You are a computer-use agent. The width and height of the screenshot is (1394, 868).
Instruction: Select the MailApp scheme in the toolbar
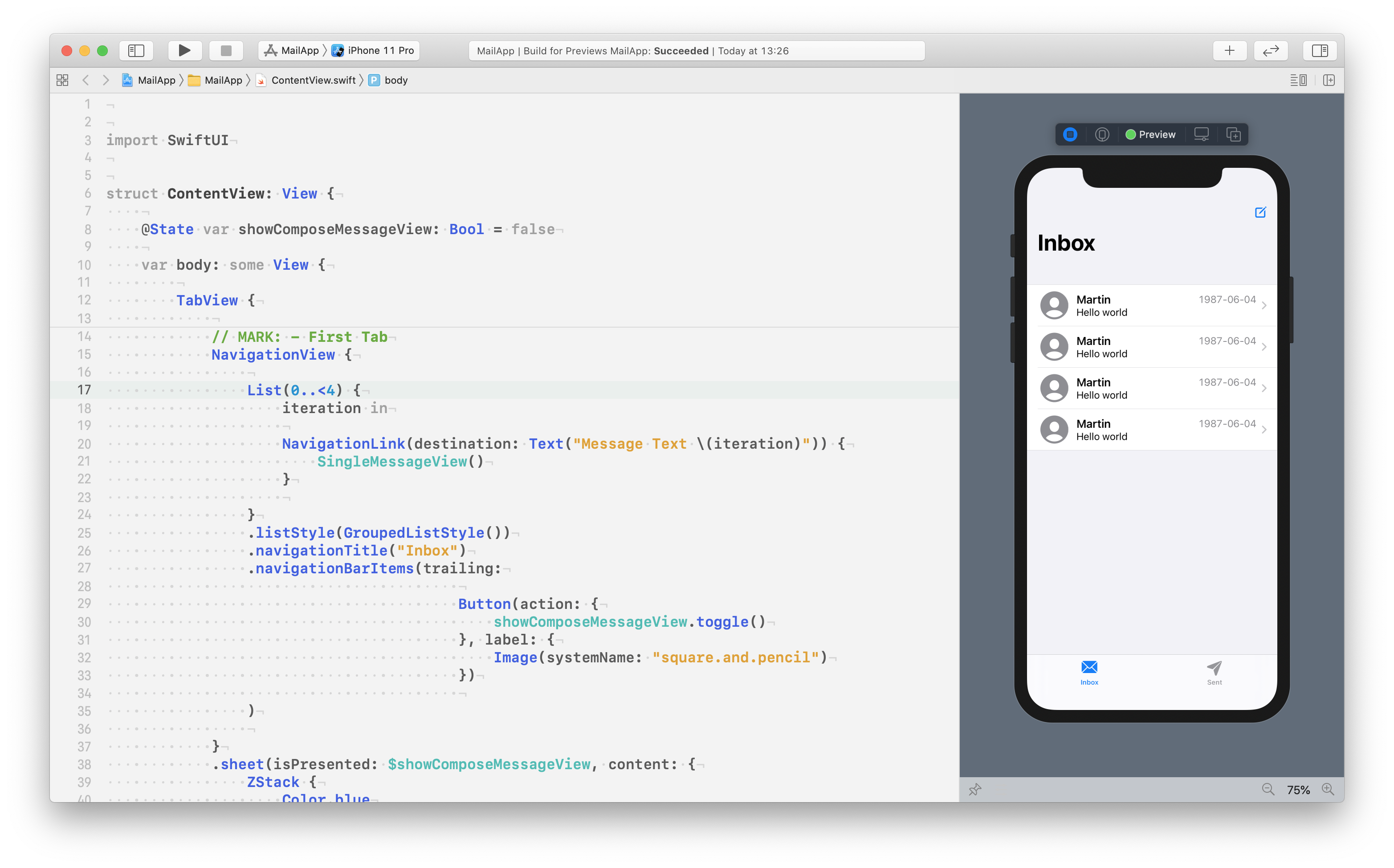click(x=292, y=50)
